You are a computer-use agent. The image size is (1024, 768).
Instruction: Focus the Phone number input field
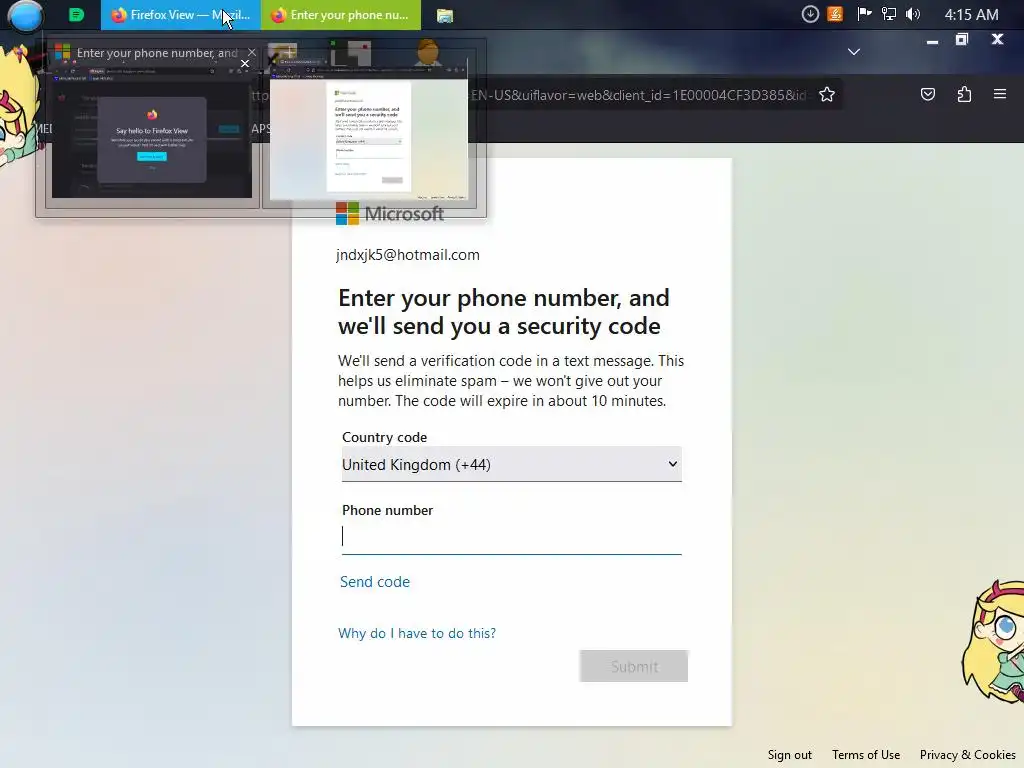(x=511, y=537)
